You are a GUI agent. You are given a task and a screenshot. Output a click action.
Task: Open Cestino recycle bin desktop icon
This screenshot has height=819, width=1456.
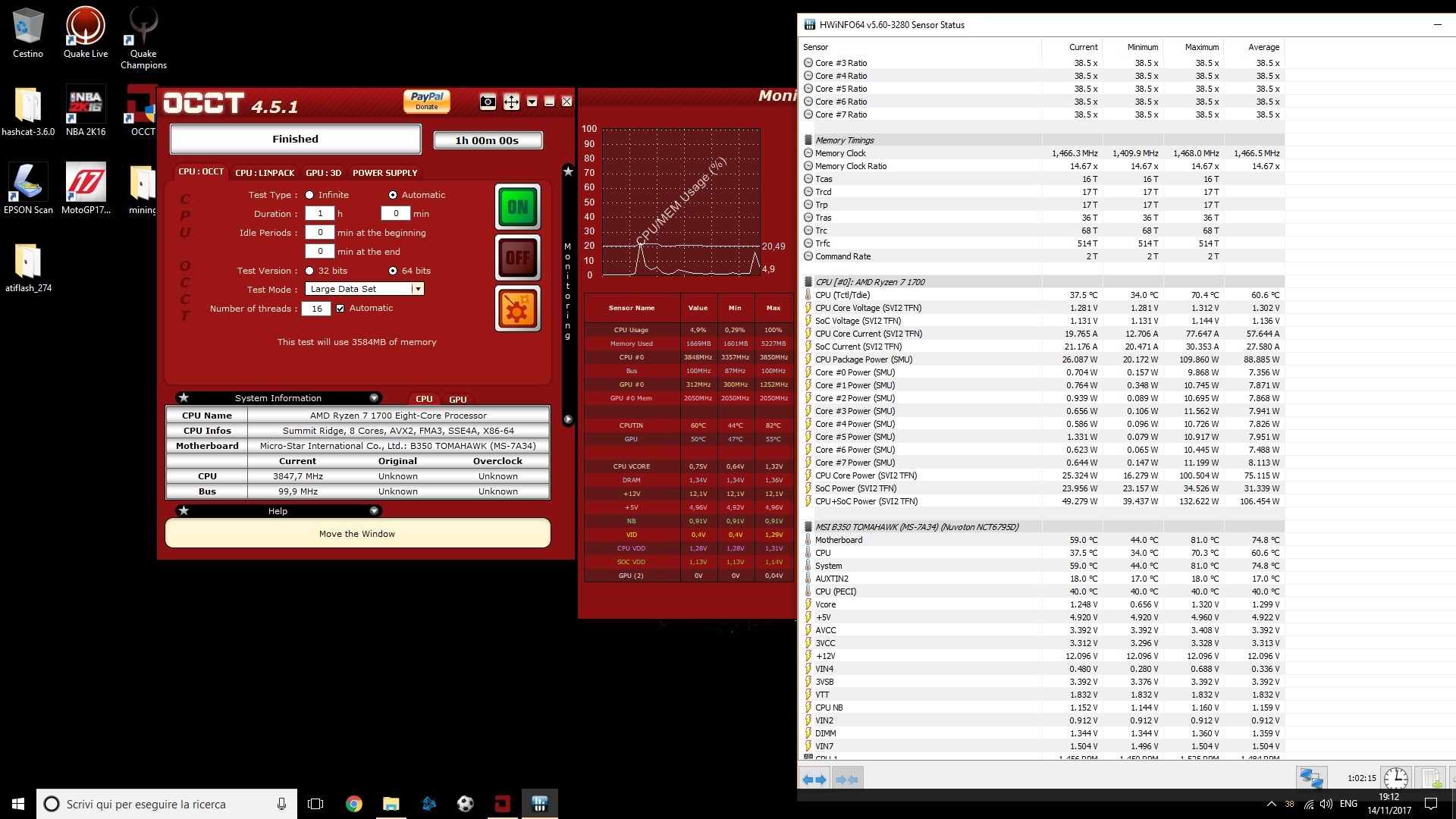point(28,33)
